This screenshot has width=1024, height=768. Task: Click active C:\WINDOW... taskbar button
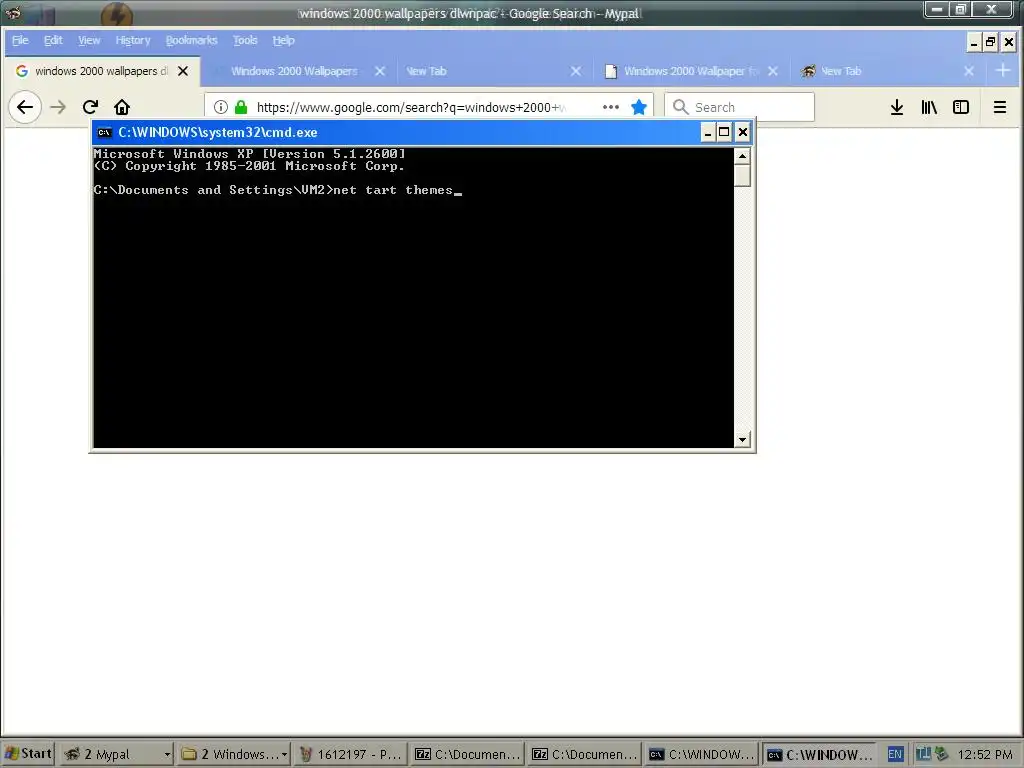click(818, 754)
